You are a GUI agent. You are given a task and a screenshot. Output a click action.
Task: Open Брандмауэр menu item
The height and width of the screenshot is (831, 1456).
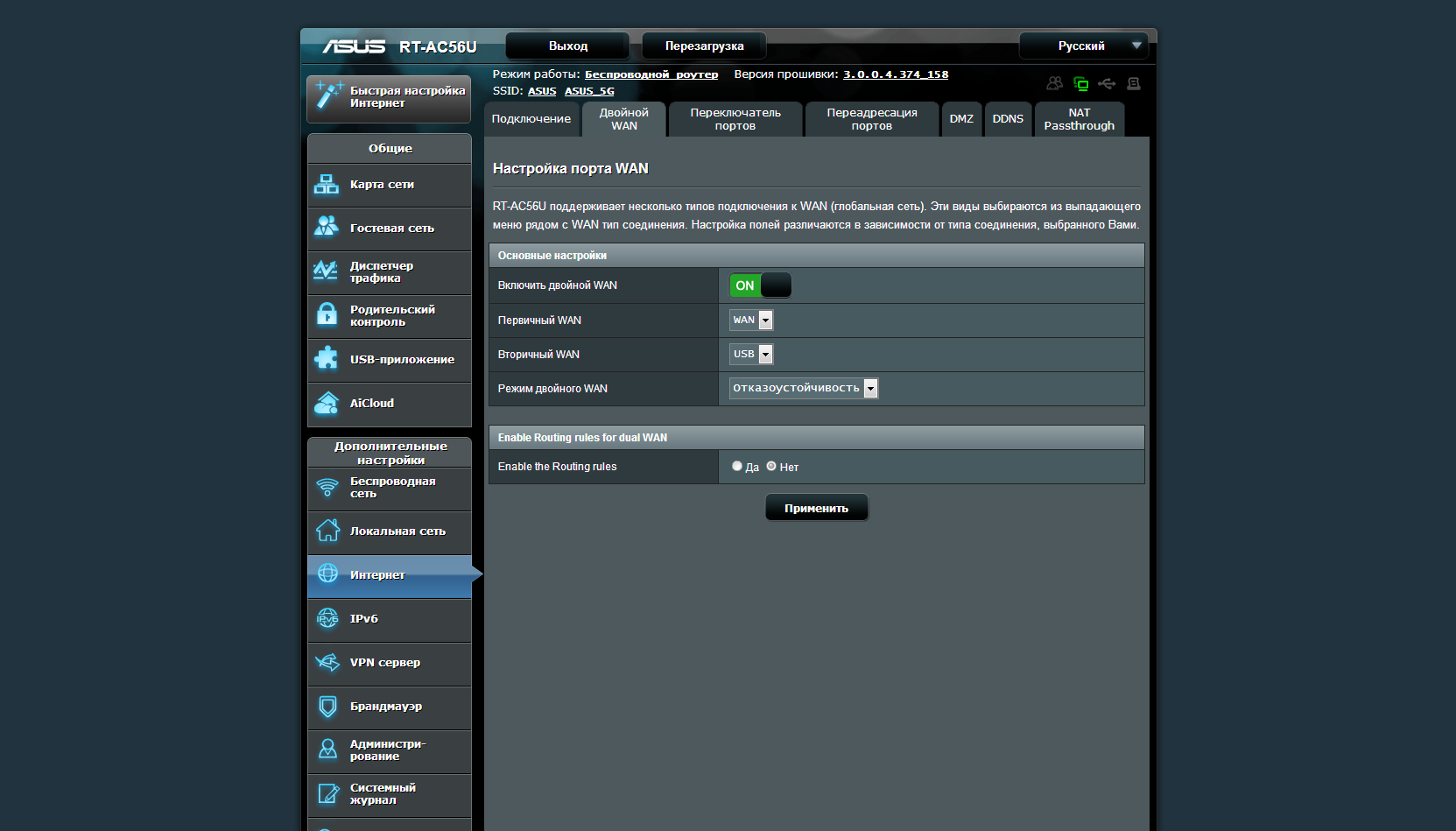390,707
